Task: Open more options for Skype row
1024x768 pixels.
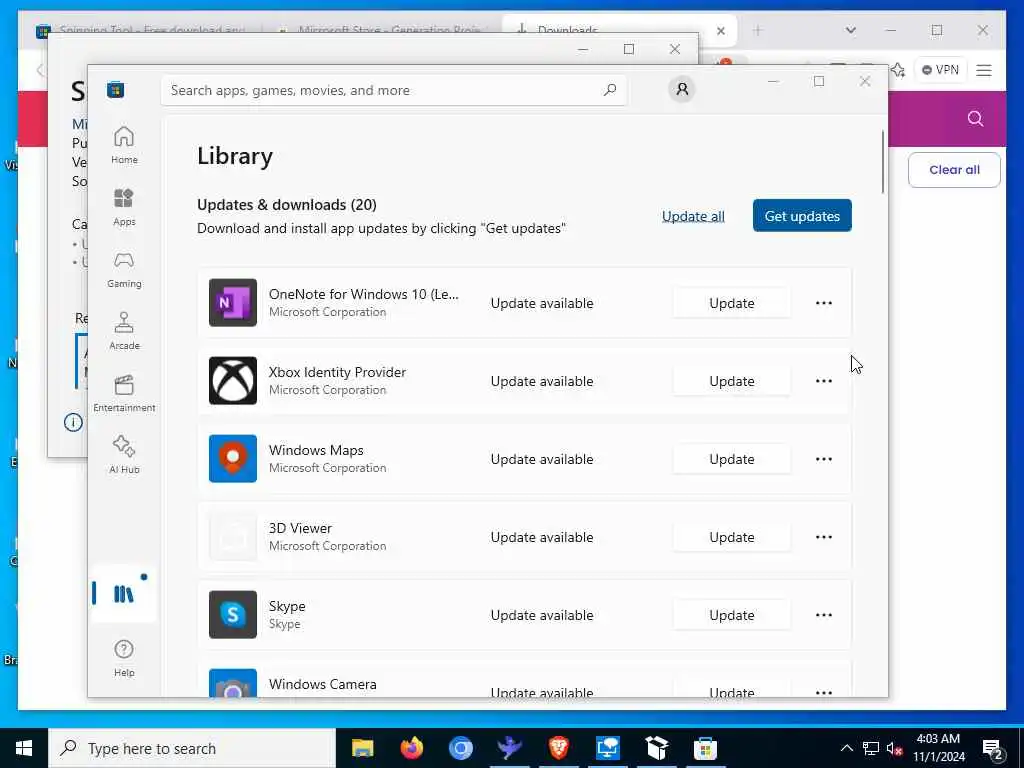Action: pyautogui.click(x=824, y=615)
